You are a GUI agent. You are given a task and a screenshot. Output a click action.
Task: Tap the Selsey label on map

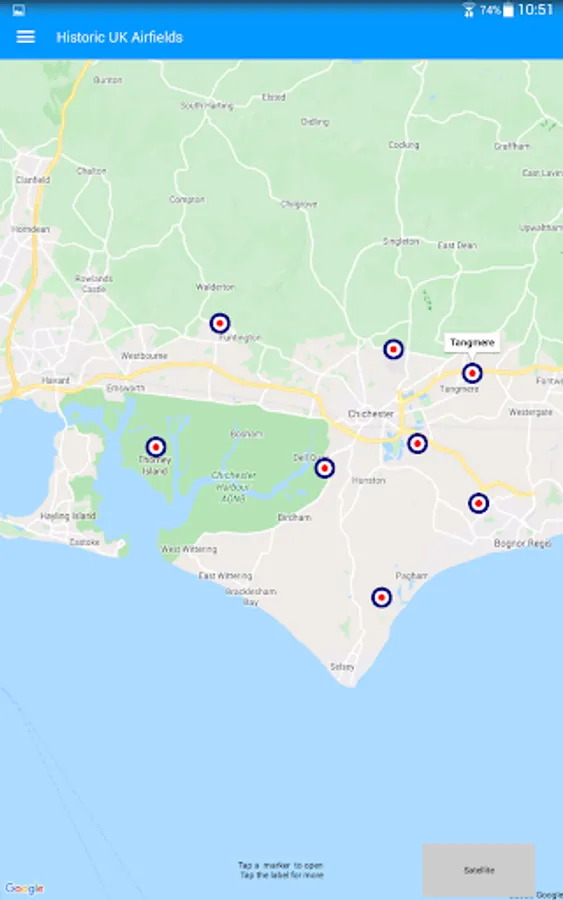coord(342,667)
